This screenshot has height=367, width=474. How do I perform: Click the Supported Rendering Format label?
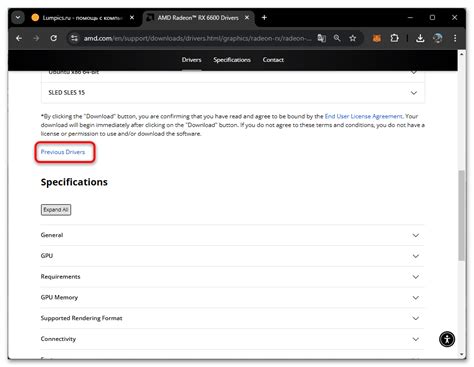(x=81, y=318)
